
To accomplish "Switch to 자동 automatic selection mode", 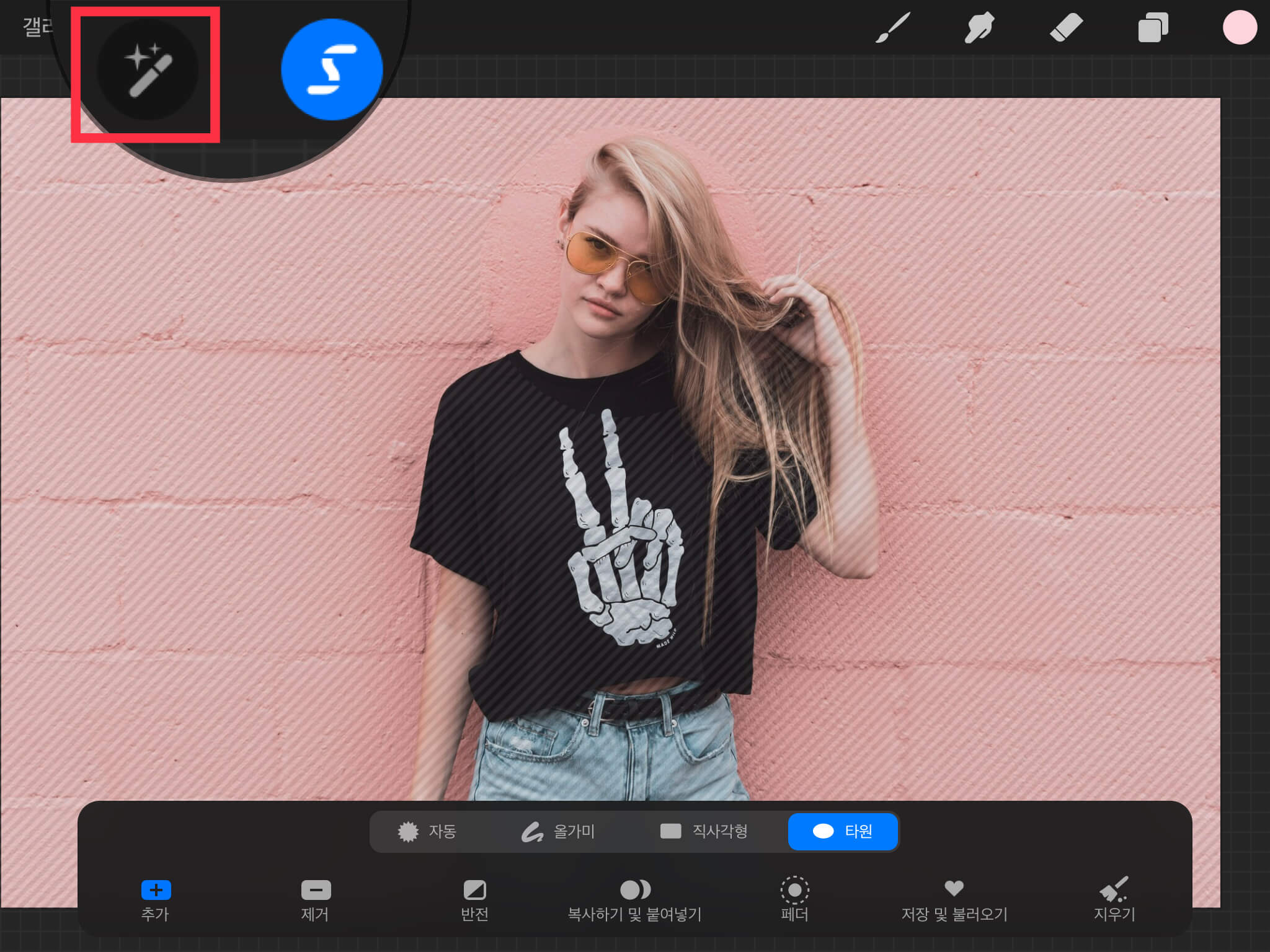I will tap(427, 831).
